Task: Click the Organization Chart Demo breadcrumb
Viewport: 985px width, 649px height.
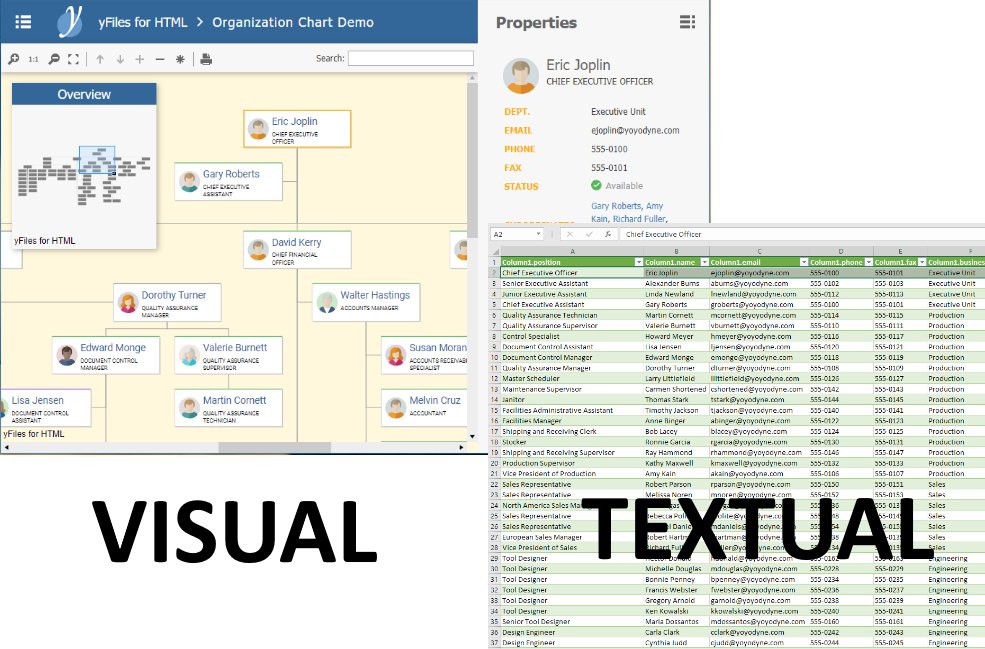Action: tap(293, 23)
